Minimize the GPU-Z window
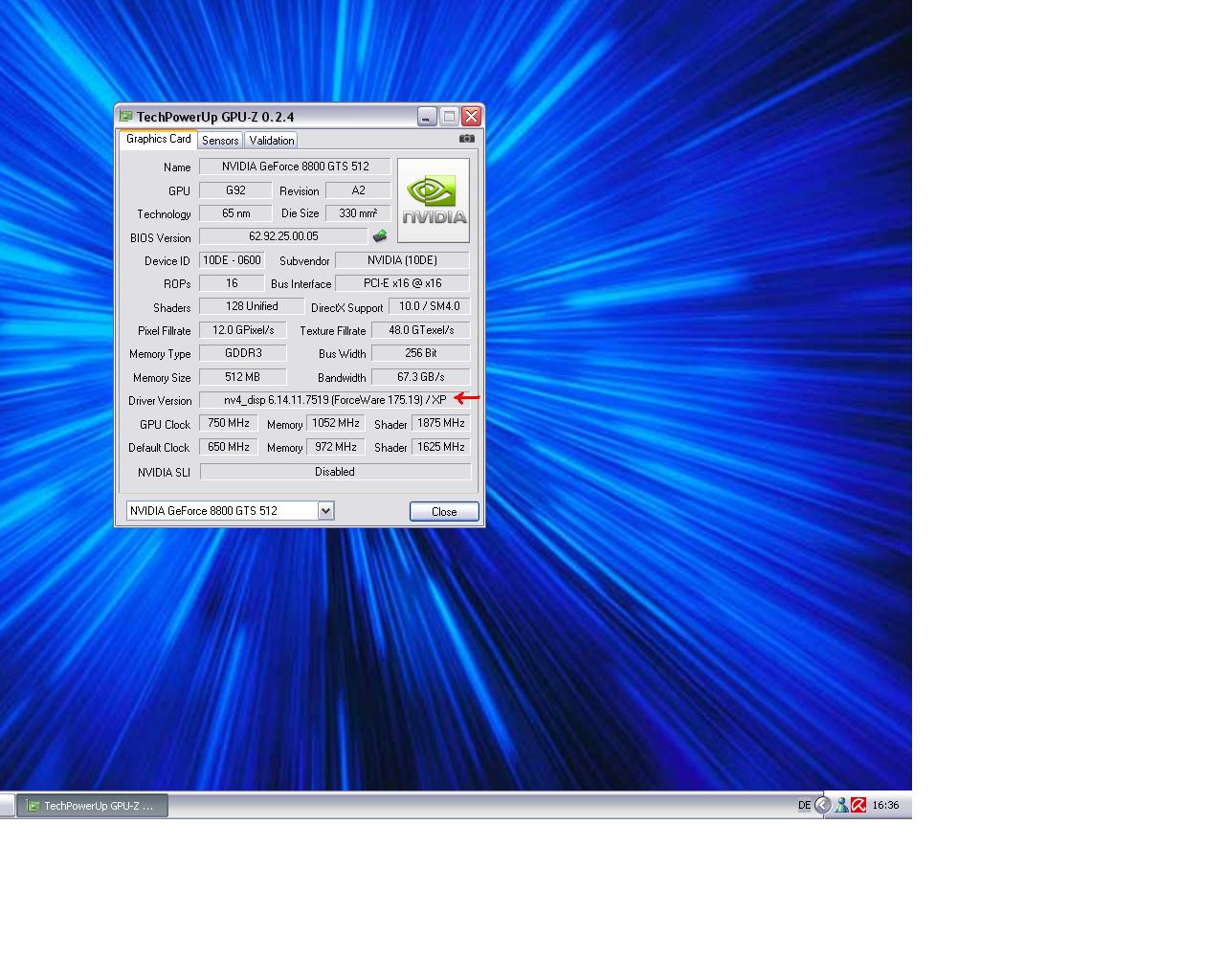This screenshot has height=980, width=1225. pos(427,117)
